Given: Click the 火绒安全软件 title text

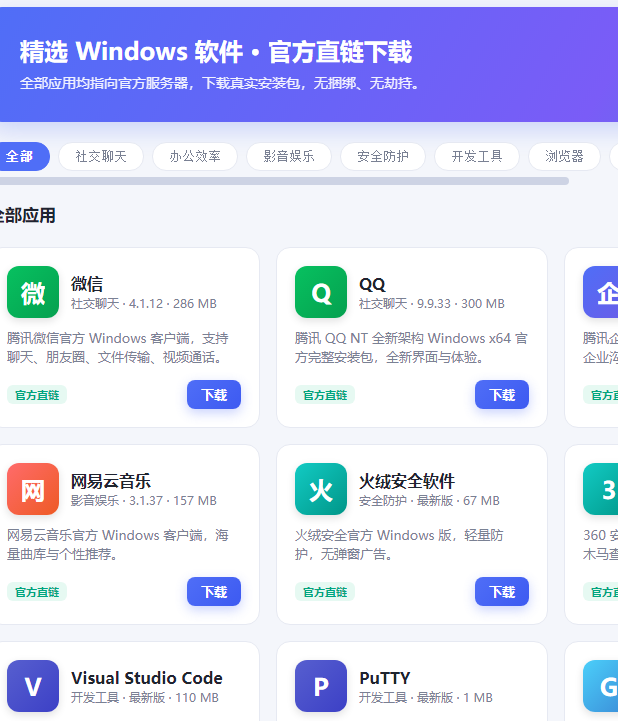Looking at the screenshot, I should 407,481.
